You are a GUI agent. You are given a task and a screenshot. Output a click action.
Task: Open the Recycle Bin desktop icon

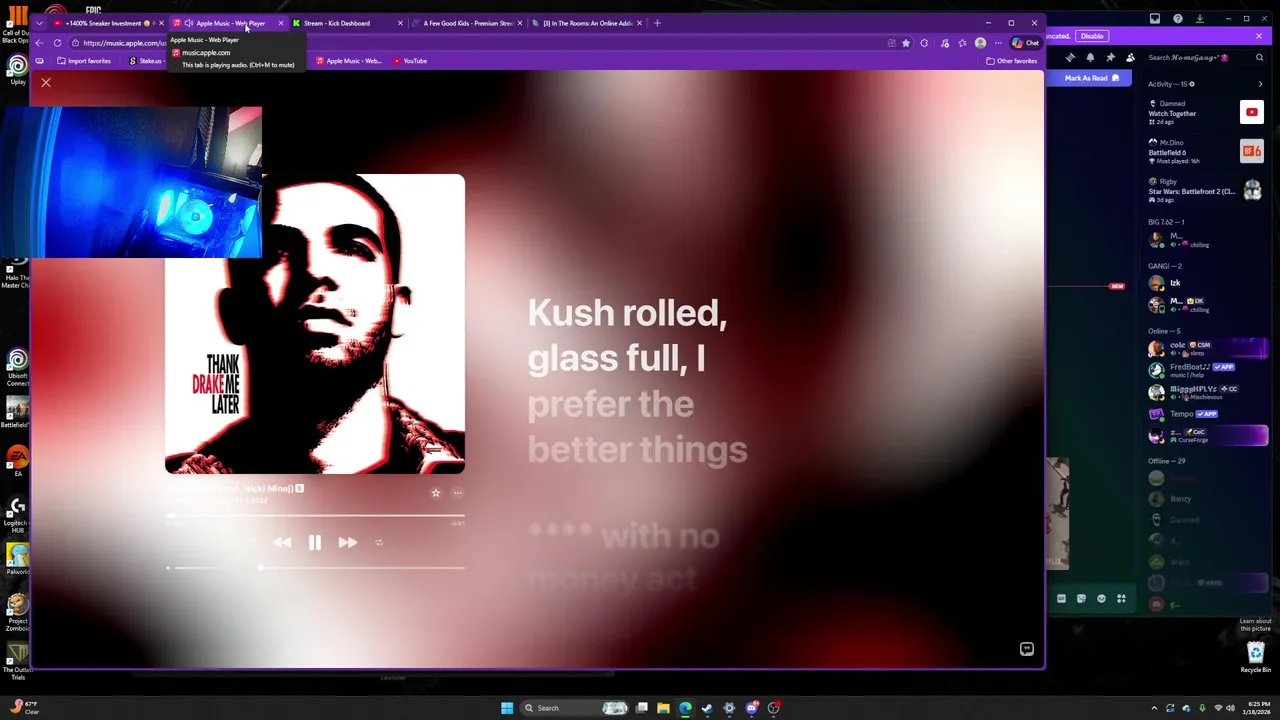(x=1256, y=658)
